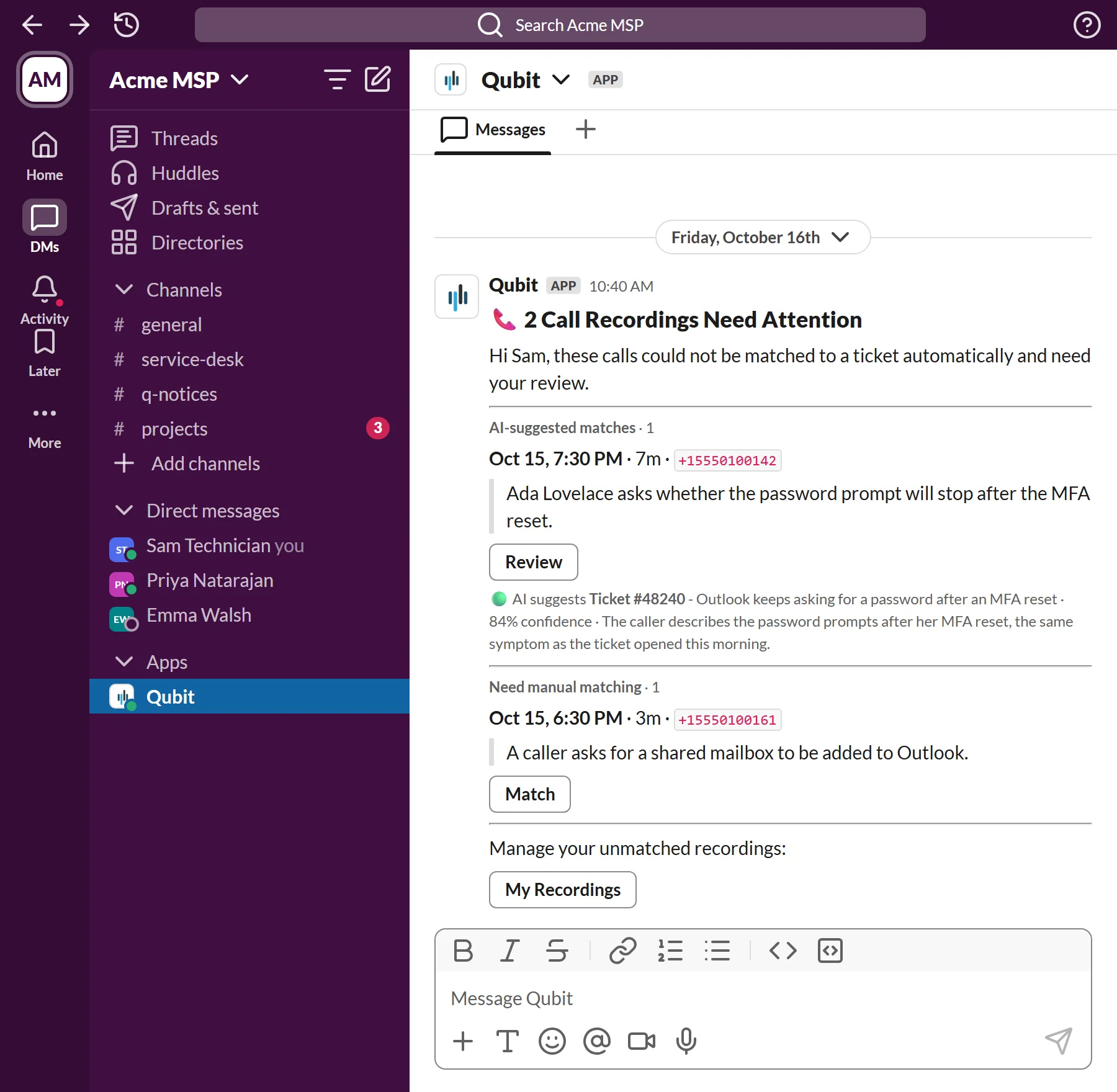Open the composer plus attachment menu
1117x1092 pixels.
463,1041
